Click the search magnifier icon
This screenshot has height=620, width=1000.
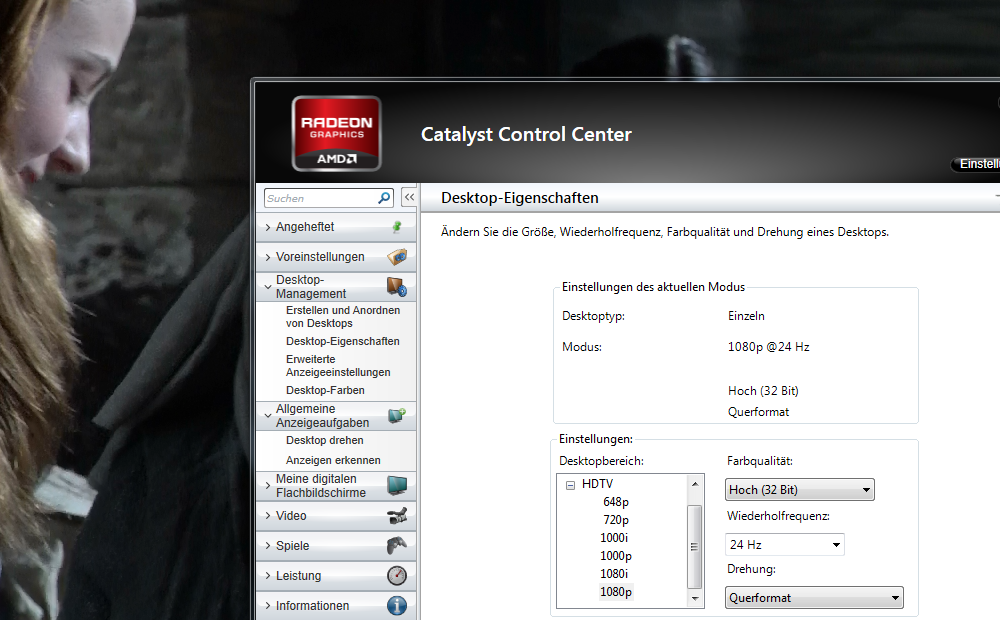point(384,198)
